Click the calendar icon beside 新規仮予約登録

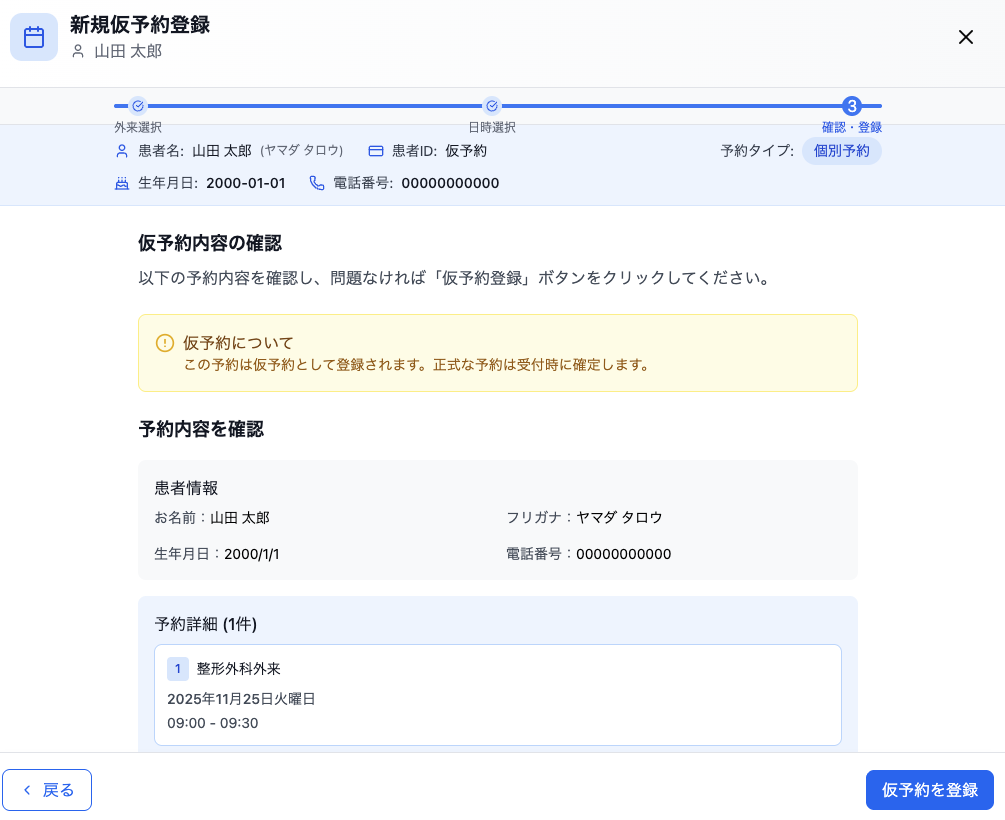[33, 37]
